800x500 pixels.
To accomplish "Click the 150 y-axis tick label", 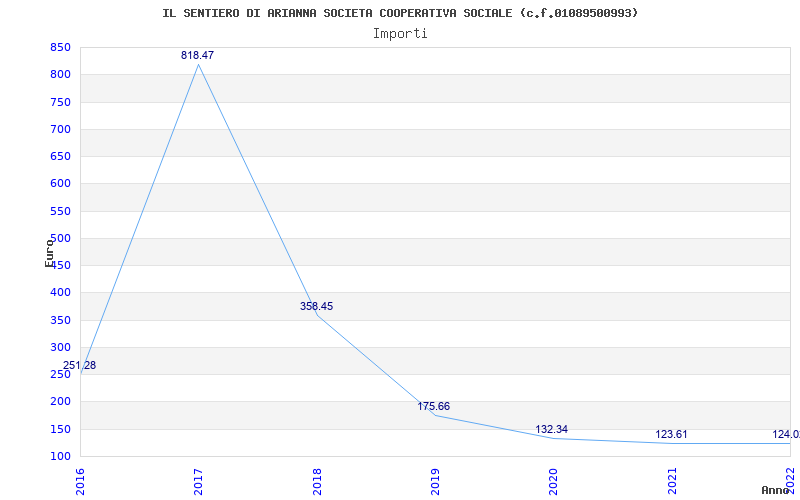I will click(x=60, y=429).
